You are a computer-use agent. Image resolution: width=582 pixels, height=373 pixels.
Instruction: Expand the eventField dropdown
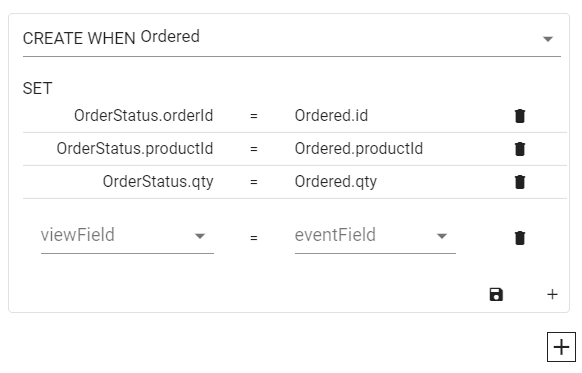(375, 236)
